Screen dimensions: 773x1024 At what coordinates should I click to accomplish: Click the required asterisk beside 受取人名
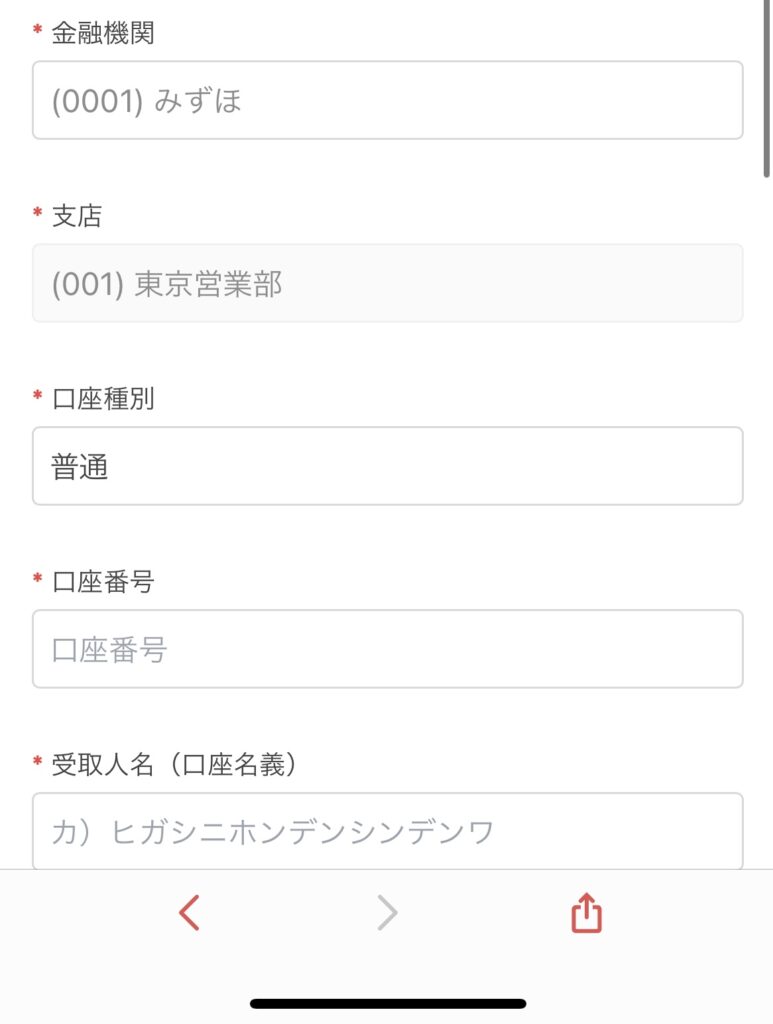(38, 760)
